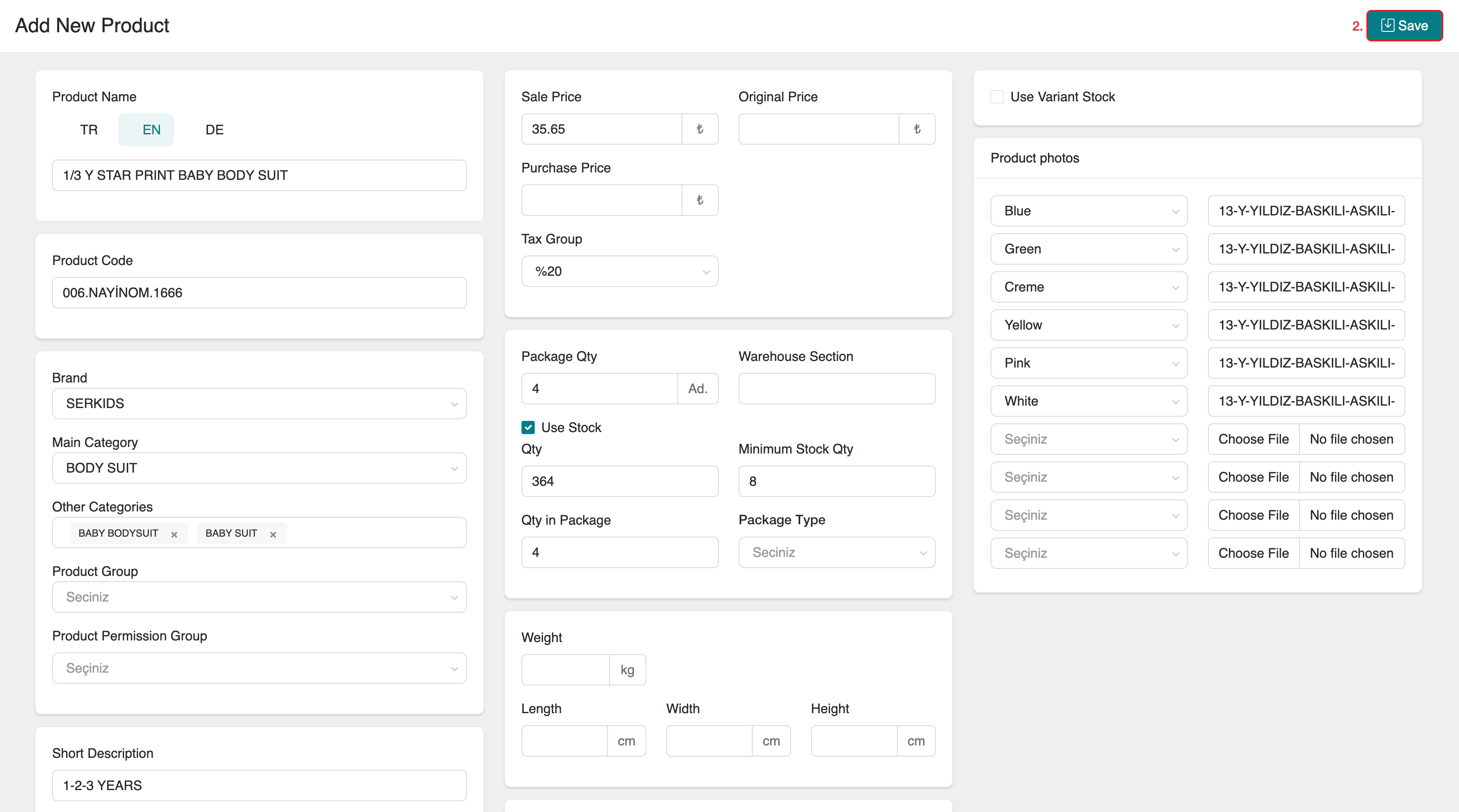Screen dimensions: 1459x812
Task: Enable Use Variant Stock checkbox
Action: (997, 97)
